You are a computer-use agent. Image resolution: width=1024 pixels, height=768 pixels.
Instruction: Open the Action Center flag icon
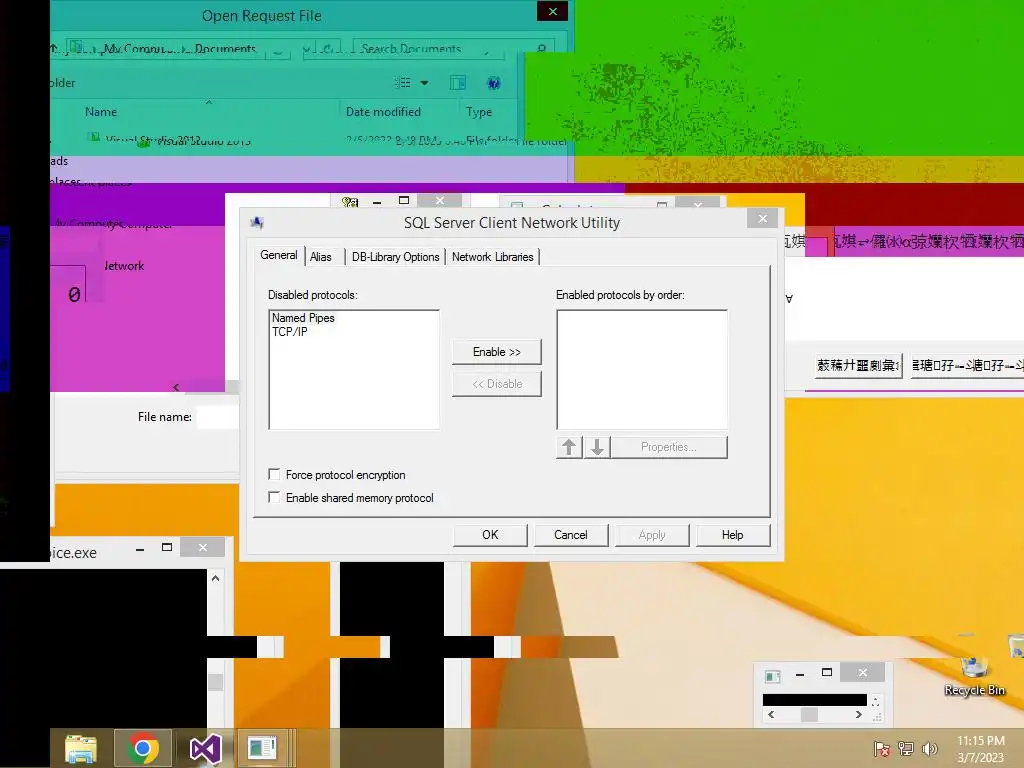[882, 748]
